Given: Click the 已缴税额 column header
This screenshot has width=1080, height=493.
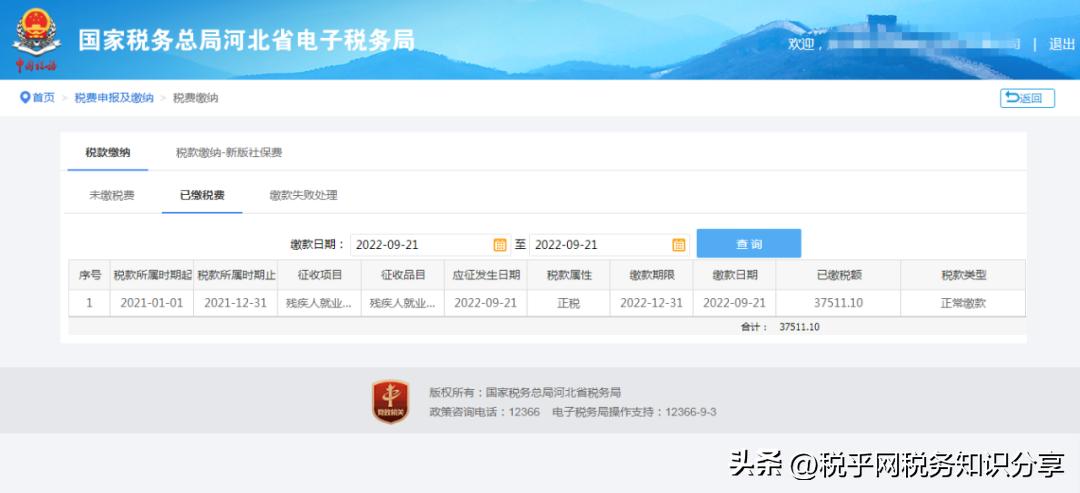Looking at the screenshot, I should click(x=838, y=275).
